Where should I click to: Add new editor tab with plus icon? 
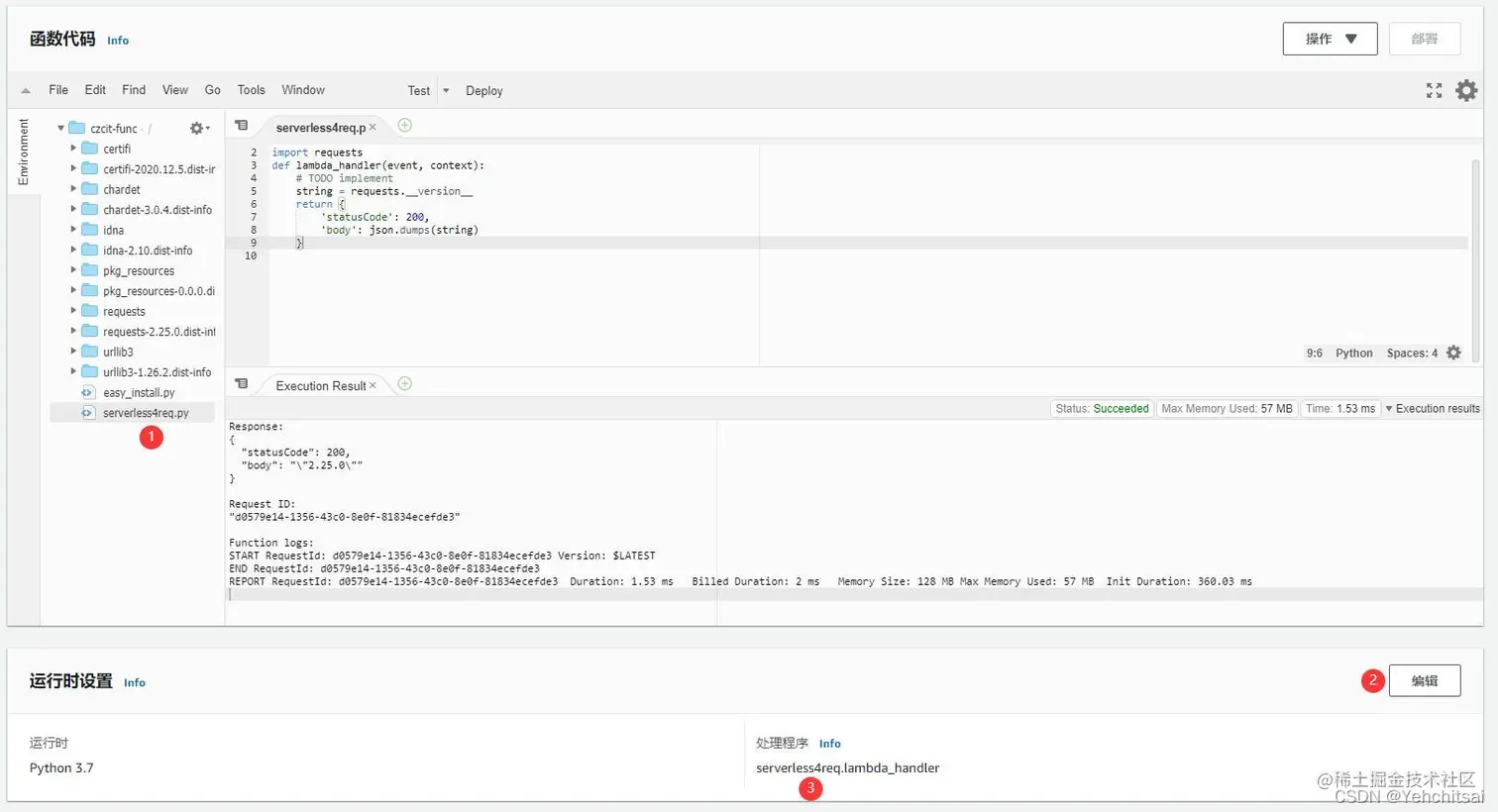404,125
